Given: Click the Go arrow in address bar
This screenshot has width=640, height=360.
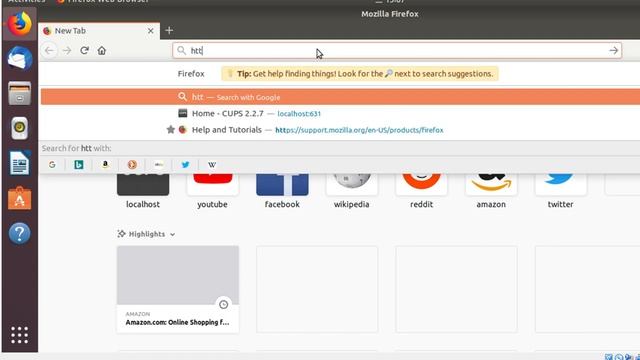Looking at the screenshot, I should (613, 51).
